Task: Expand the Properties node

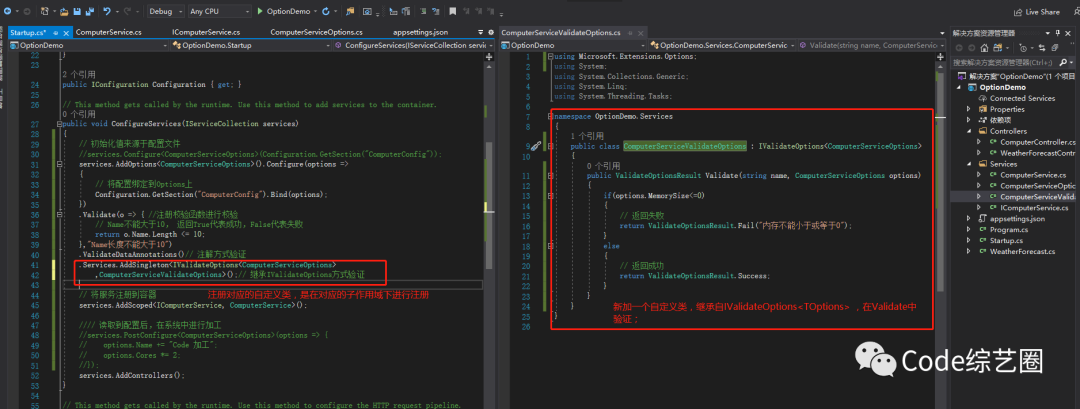Action: (x=969, y=109)
